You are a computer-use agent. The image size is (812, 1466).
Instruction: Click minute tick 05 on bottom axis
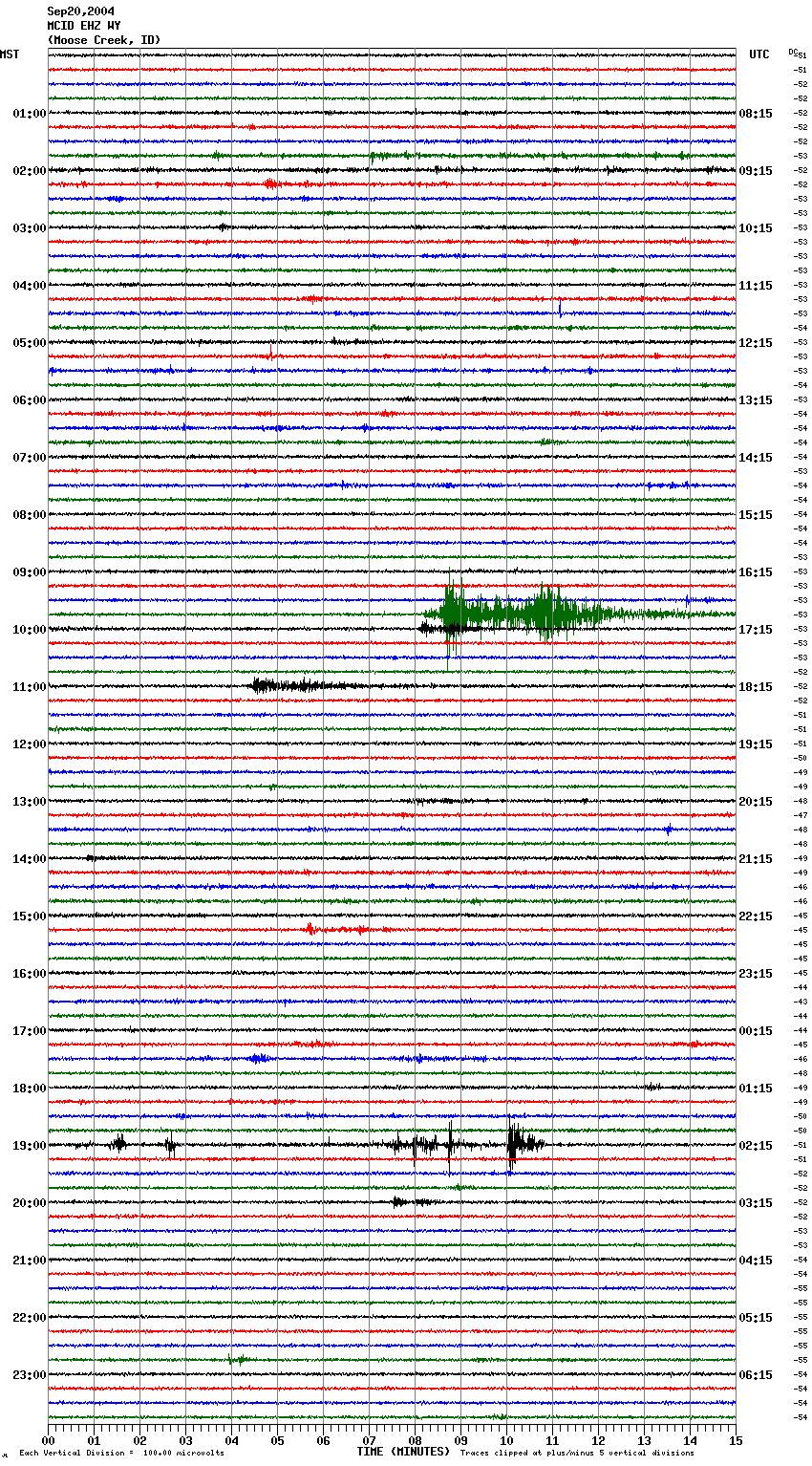pyautogui.click(x=277, y=1440)
